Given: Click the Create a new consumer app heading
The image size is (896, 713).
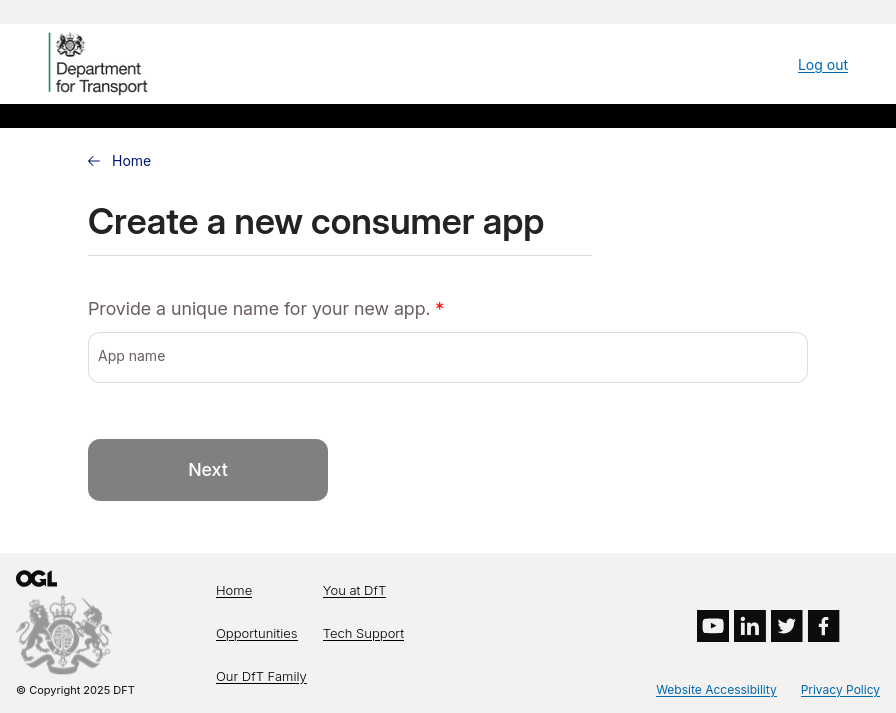Looking at the screenshot, I should pos(316,222).
